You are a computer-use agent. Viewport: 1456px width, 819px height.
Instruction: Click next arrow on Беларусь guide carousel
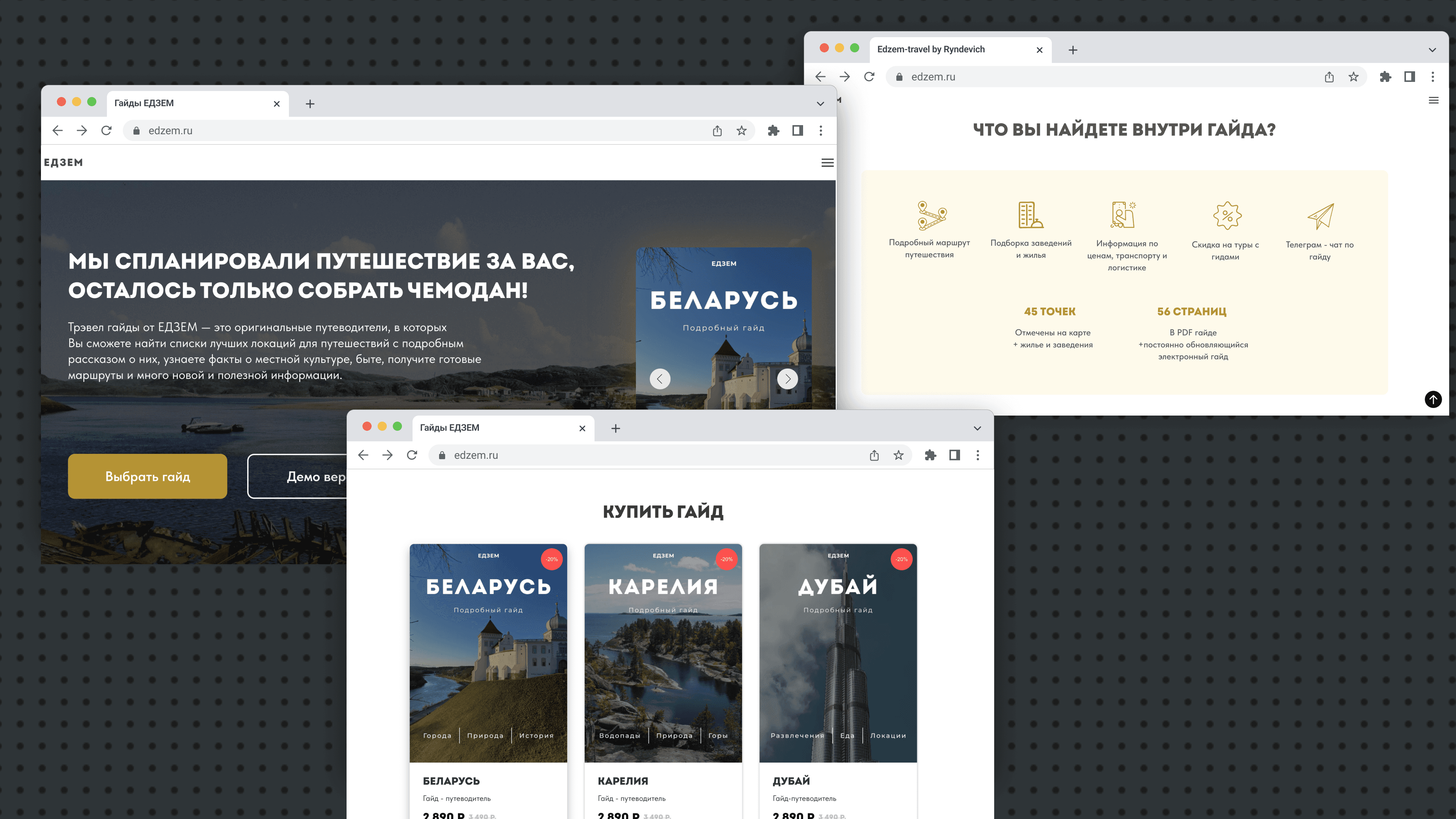[788, 379]
